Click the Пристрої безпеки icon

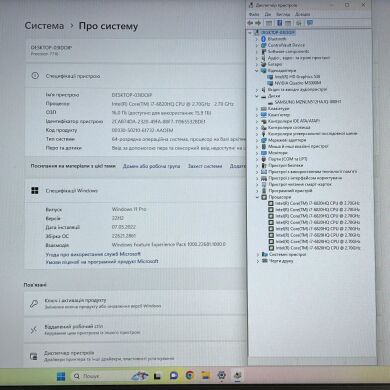(263, 165)
